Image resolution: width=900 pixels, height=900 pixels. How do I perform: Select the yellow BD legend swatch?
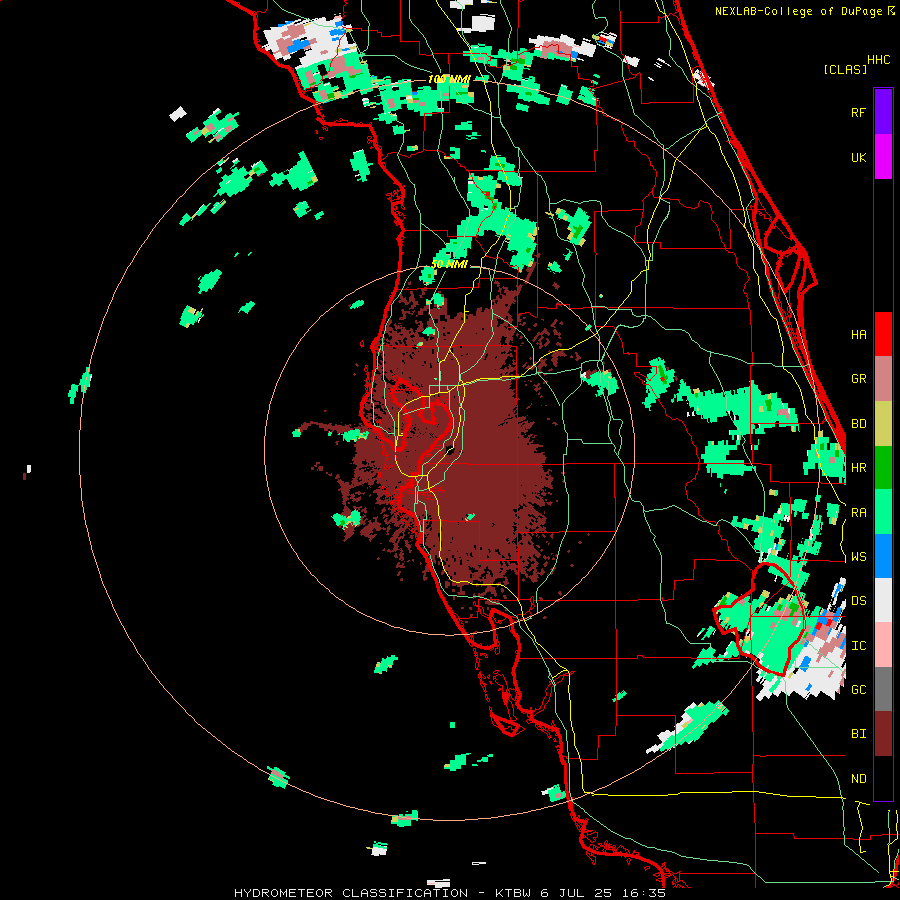[883, 423]
